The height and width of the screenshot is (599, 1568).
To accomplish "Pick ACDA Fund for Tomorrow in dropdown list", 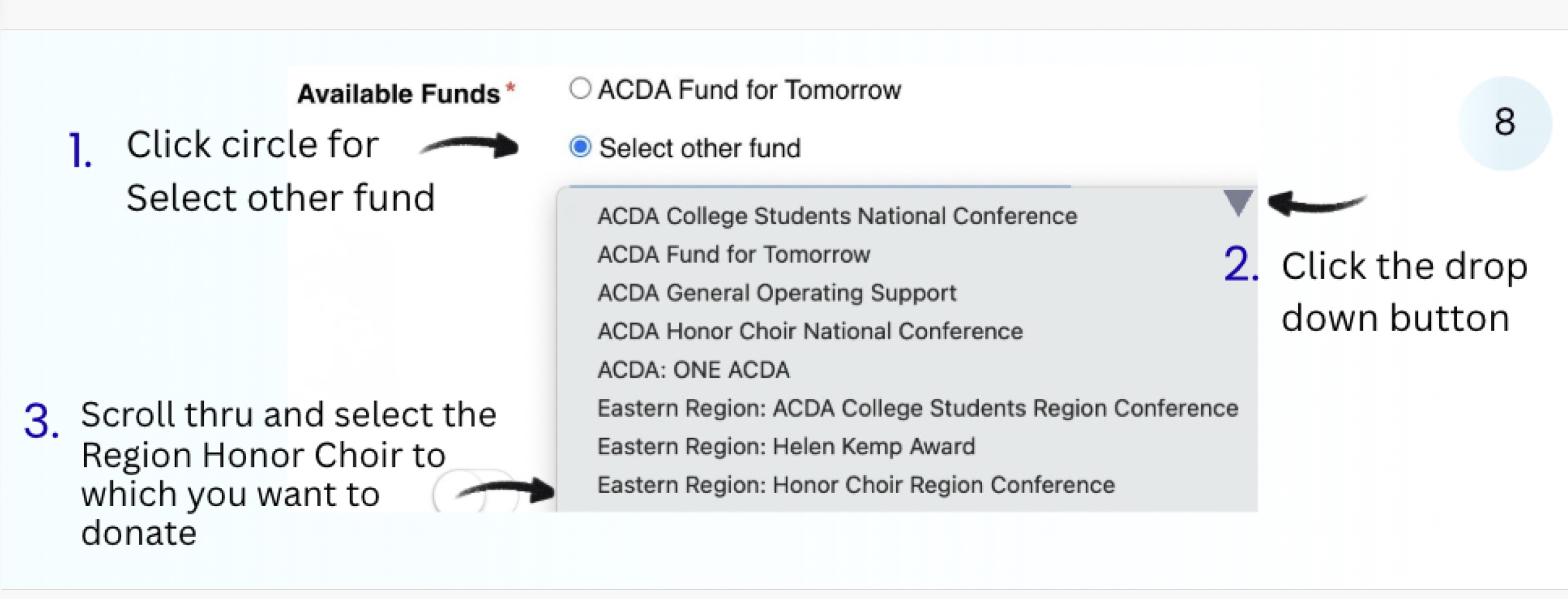I will click(x=733, y=255).
